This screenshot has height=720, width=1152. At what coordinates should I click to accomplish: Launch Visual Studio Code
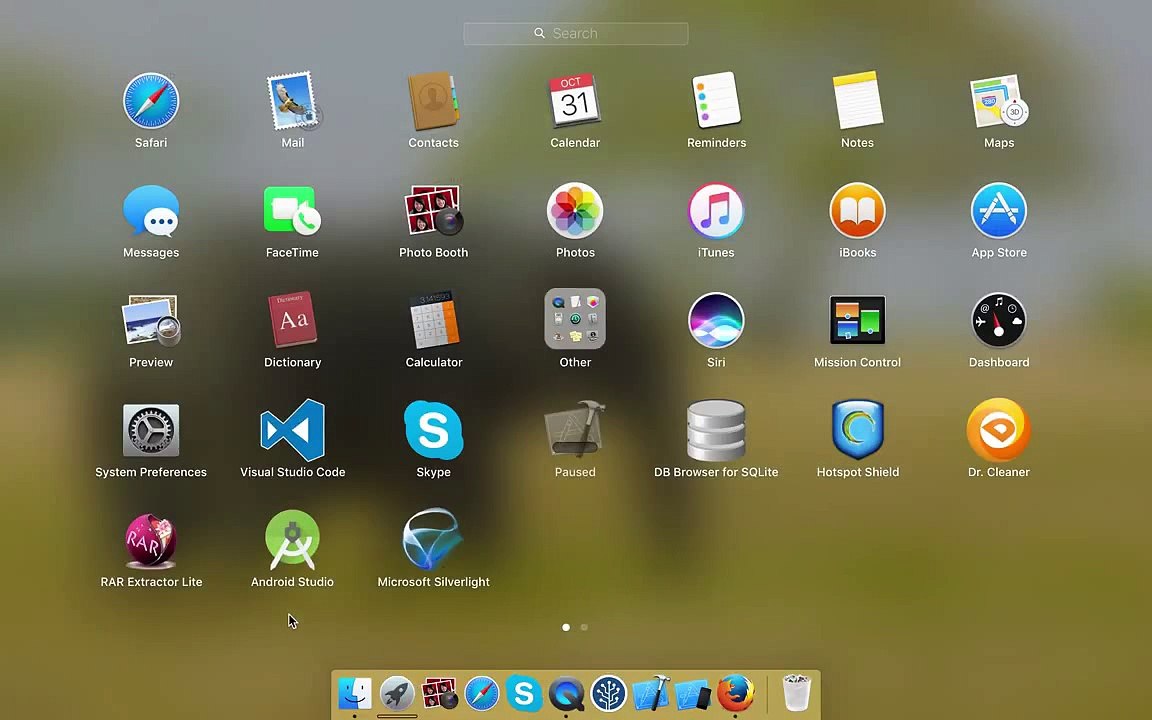tap(292, 431)
